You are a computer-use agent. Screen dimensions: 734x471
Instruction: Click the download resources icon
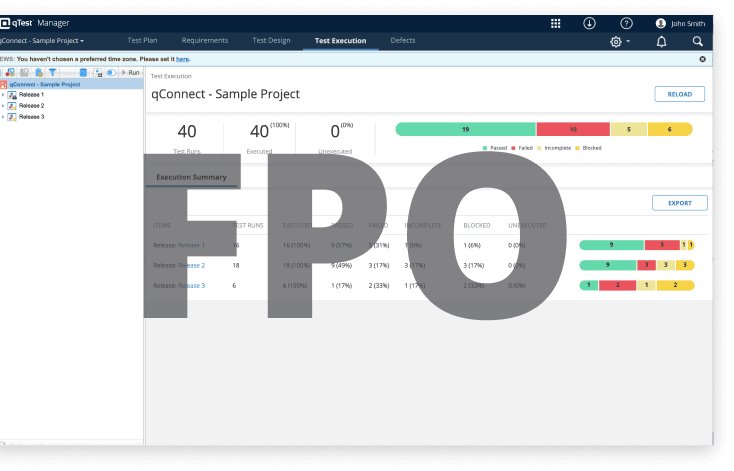589,23
